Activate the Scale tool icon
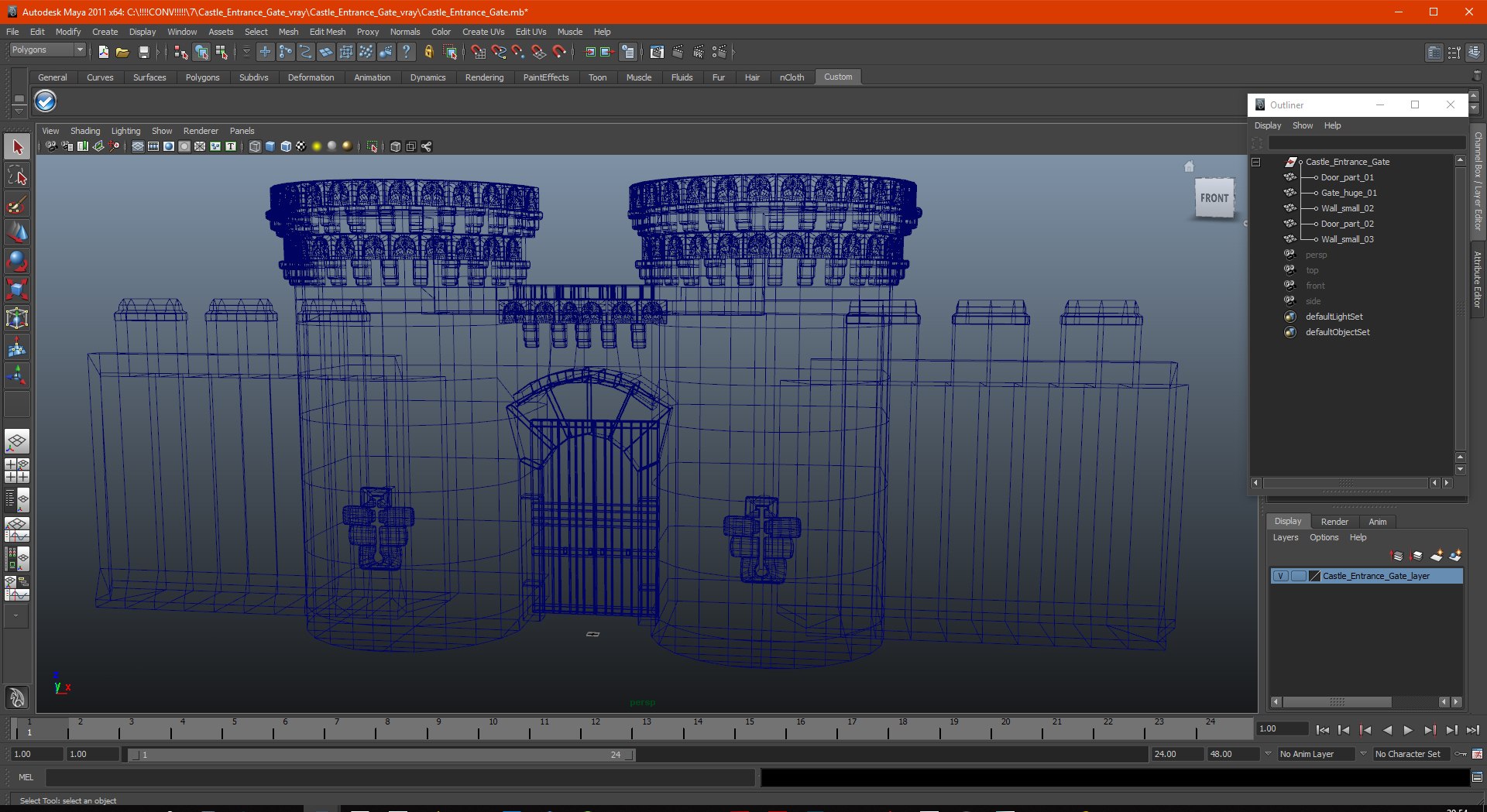This screenshot has height=812, width=1487. 17,290
